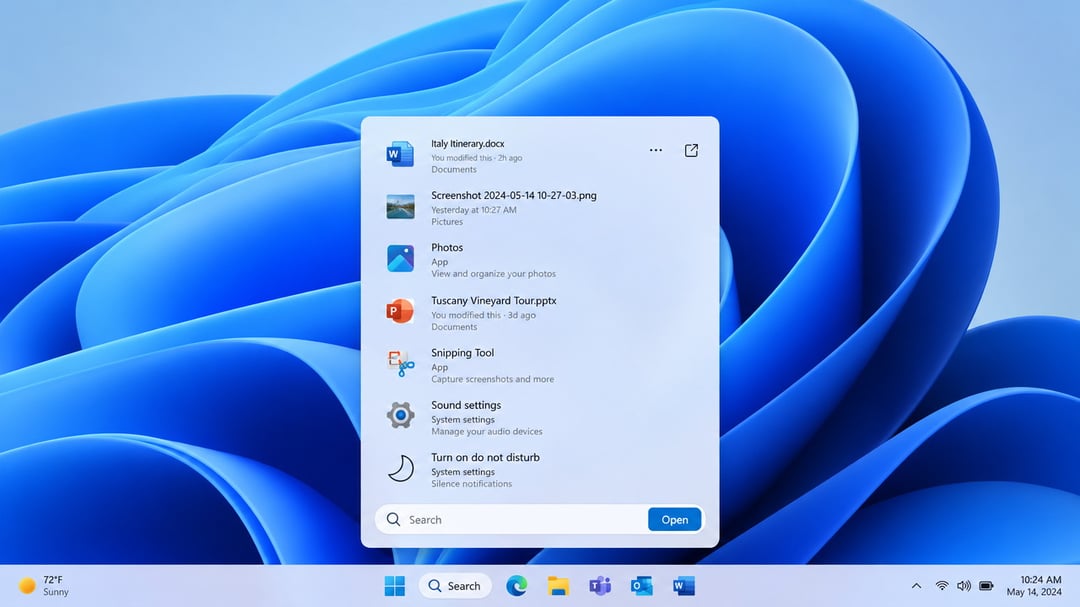Viewport: 1080px width, 607px height.
Task: Select the Sound settings result title
Action: click(x=466, y=405)
